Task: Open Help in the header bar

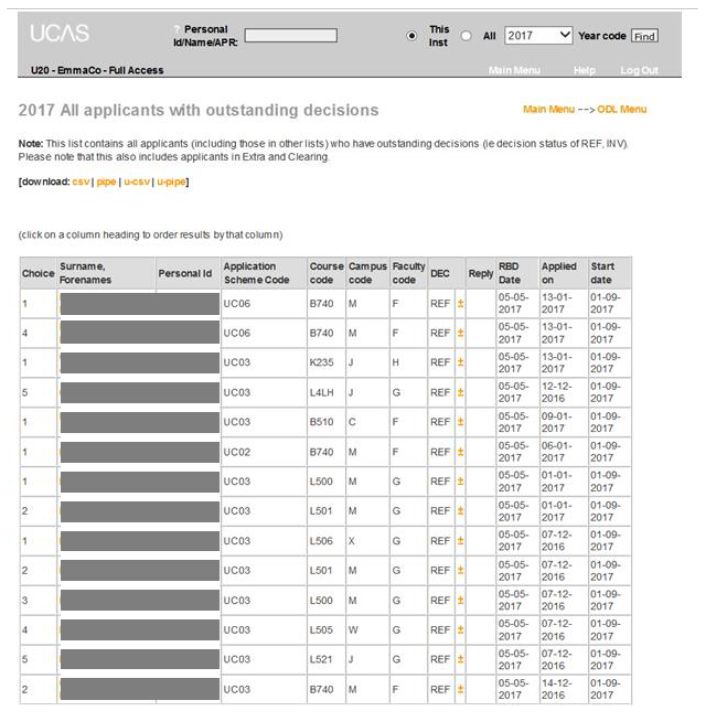Action: point(585,70)
